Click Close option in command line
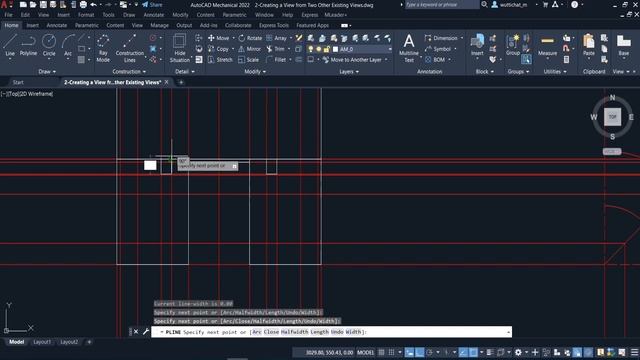 tap(271, 332)
